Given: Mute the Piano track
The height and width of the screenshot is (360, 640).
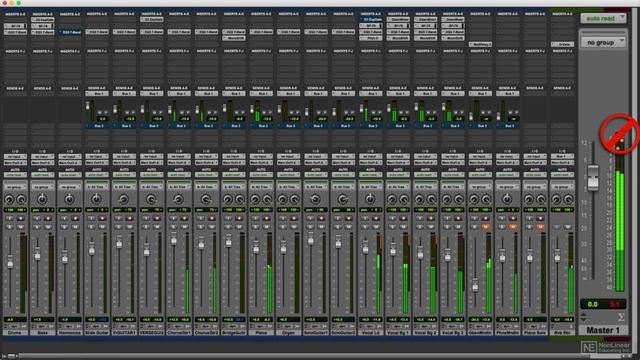Looking at the screenshot, I should (267, 226).
